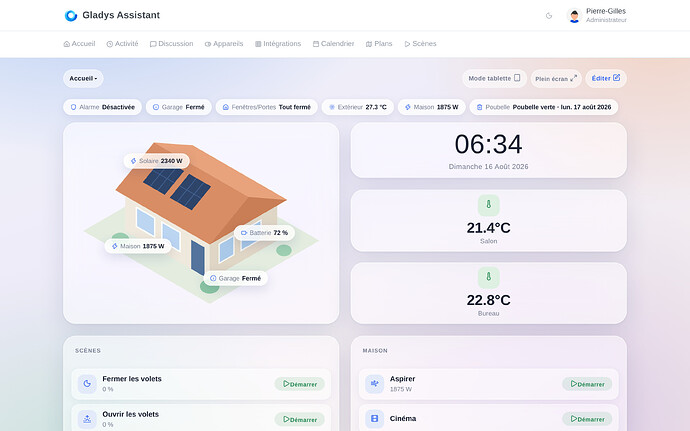The image size is (690, 431).
Task: Toggle dark mode moon icon
Action: pos(549,16)
